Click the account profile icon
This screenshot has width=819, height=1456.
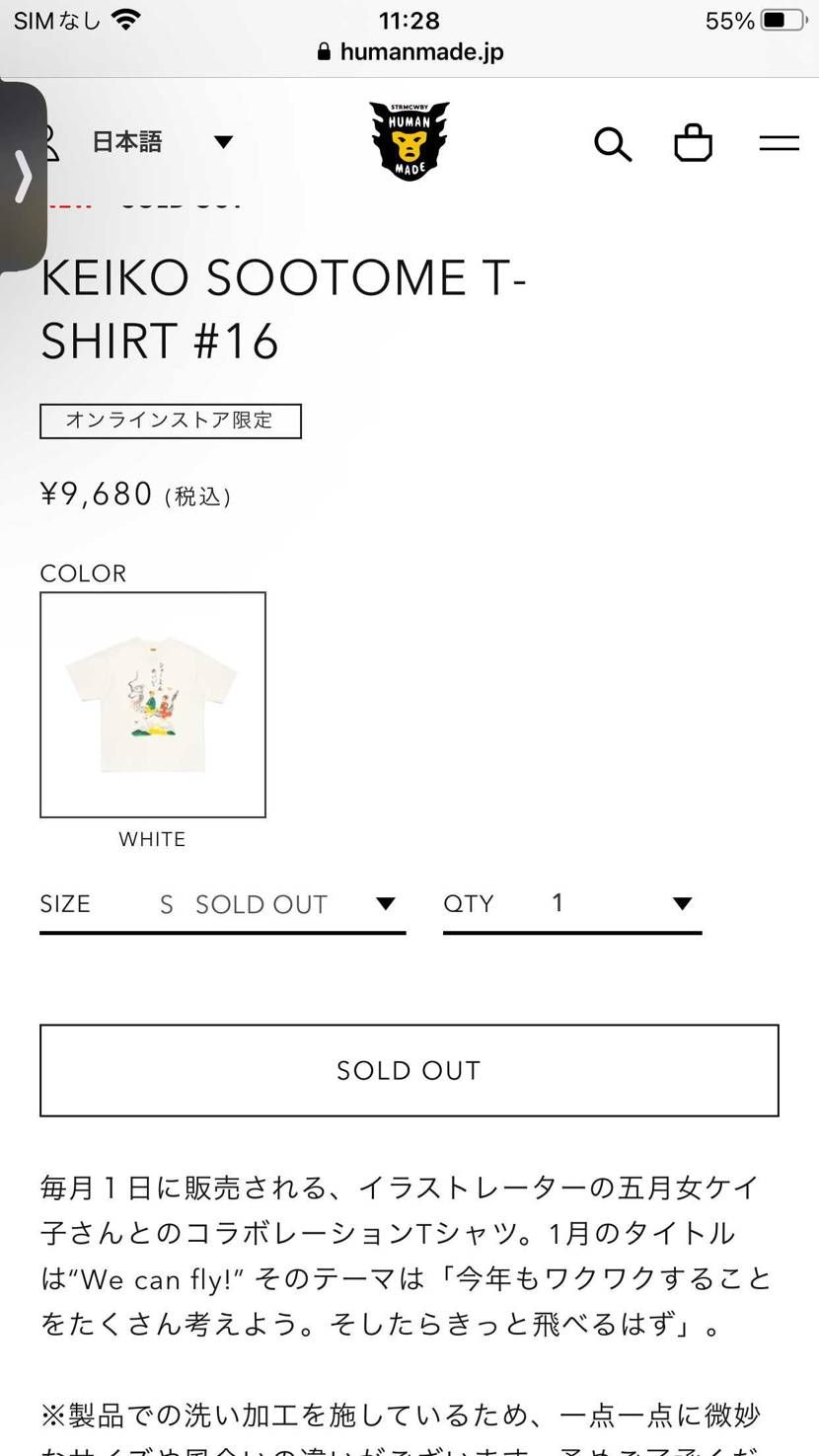click(48, 141)
